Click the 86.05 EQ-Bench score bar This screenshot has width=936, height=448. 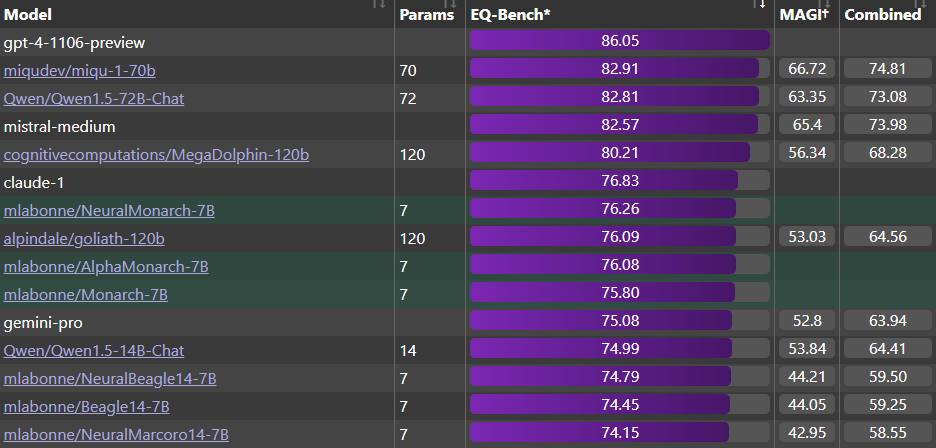coord(619,41)
